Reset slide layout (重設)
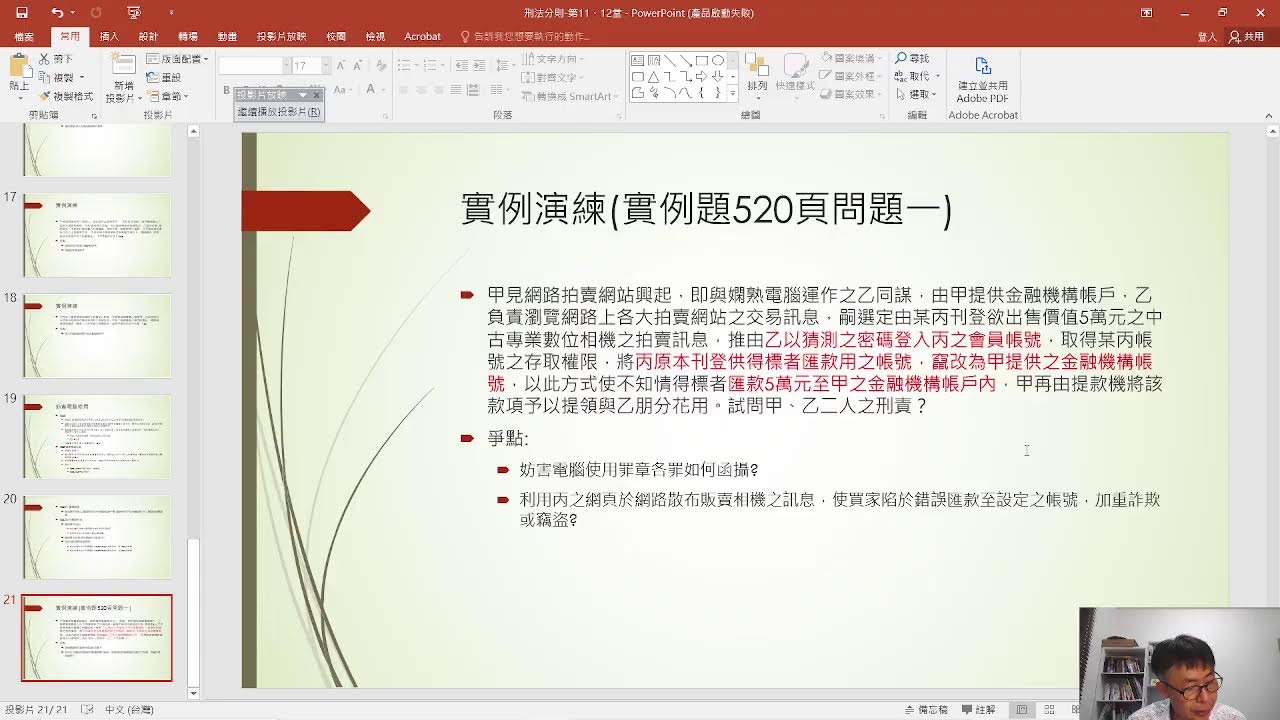Viewport: 1280px width, 720px height. pos(164,78)
